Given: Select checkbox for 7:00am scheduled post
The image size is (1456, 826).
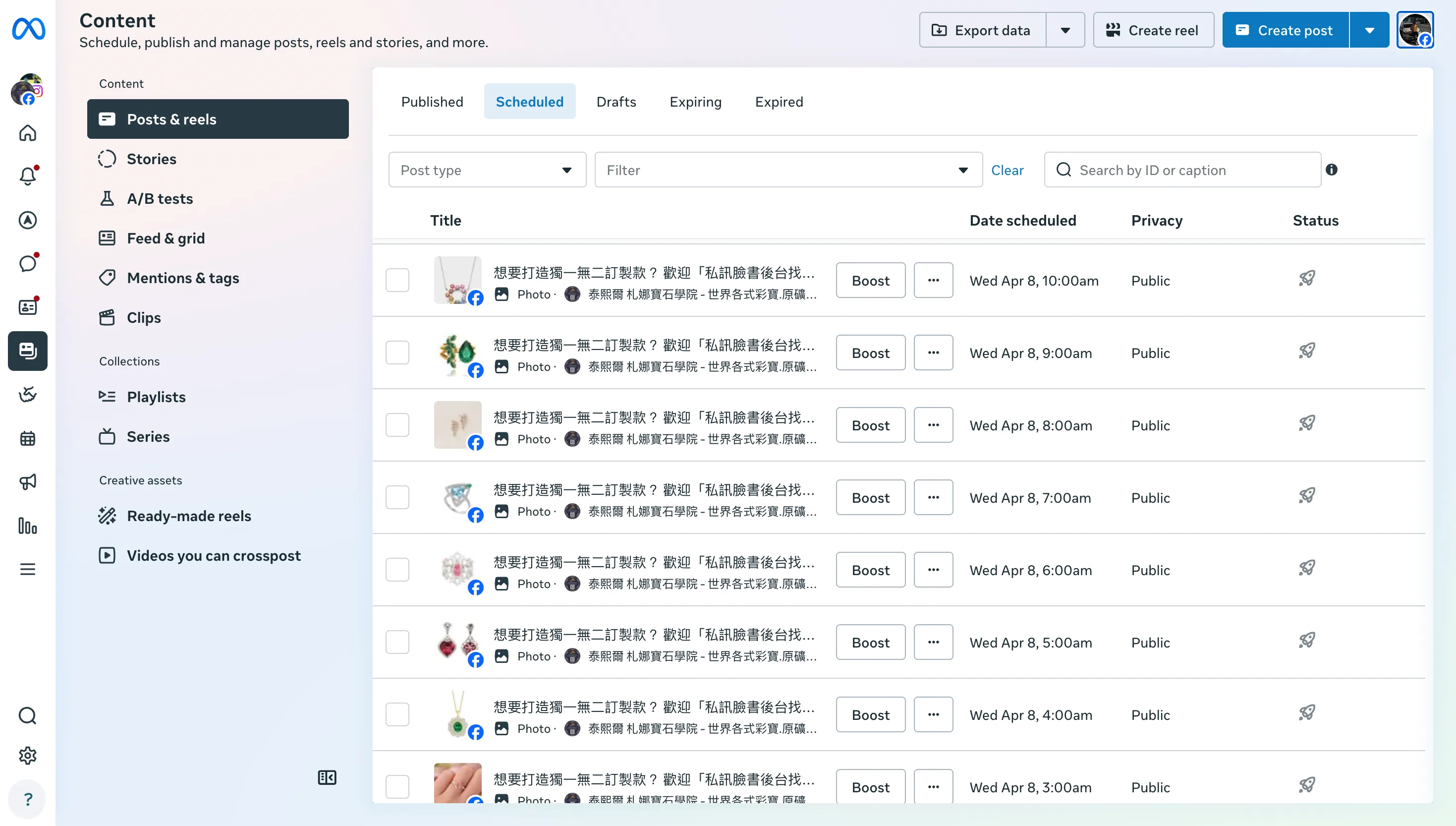Looking at the screenshot, I should (x=397, y=497).
